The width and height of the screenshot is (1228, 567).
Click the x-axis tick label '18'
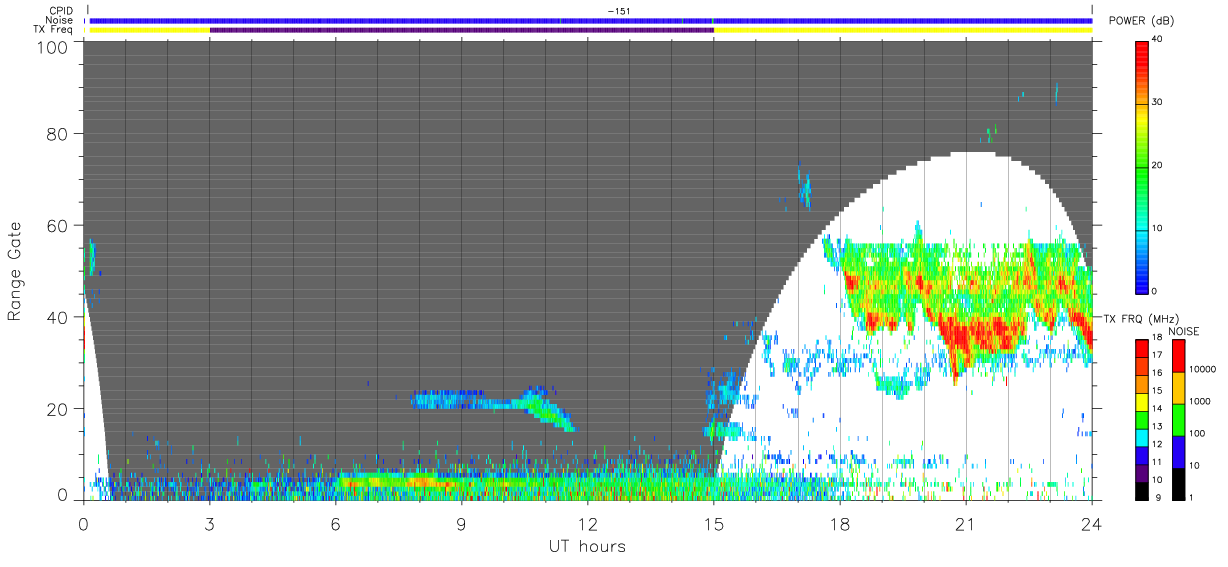839,523
